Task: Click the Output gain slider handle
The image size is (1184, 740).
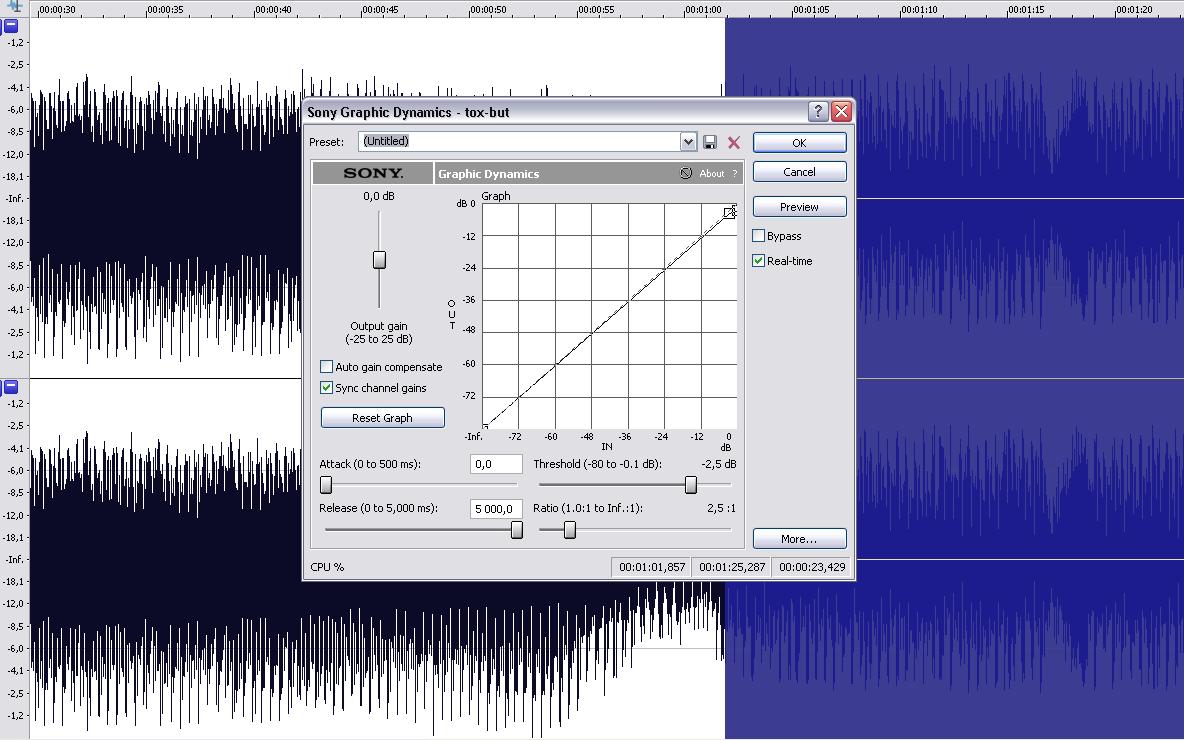Action: click(379, 260)
